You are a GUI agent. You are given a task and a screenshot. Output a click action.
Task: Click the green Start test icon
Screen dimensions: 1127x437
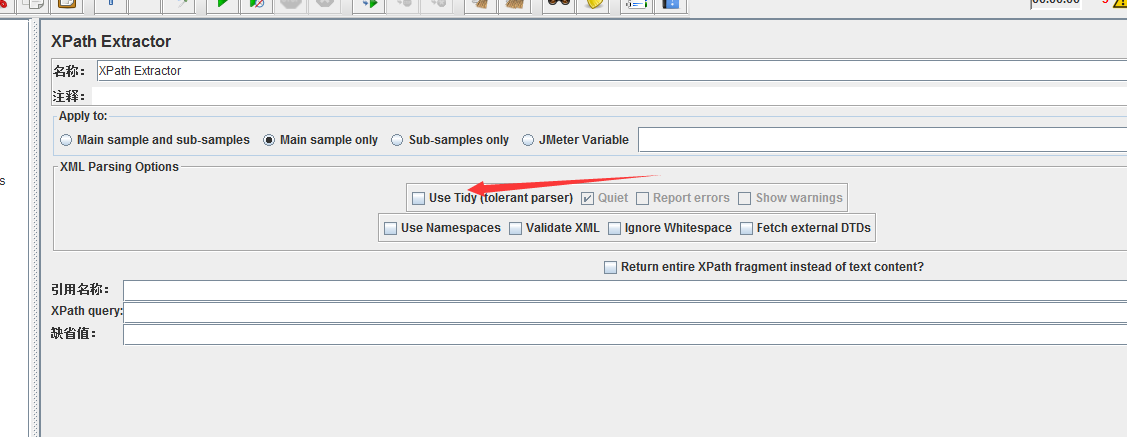[x=222, y=4]
